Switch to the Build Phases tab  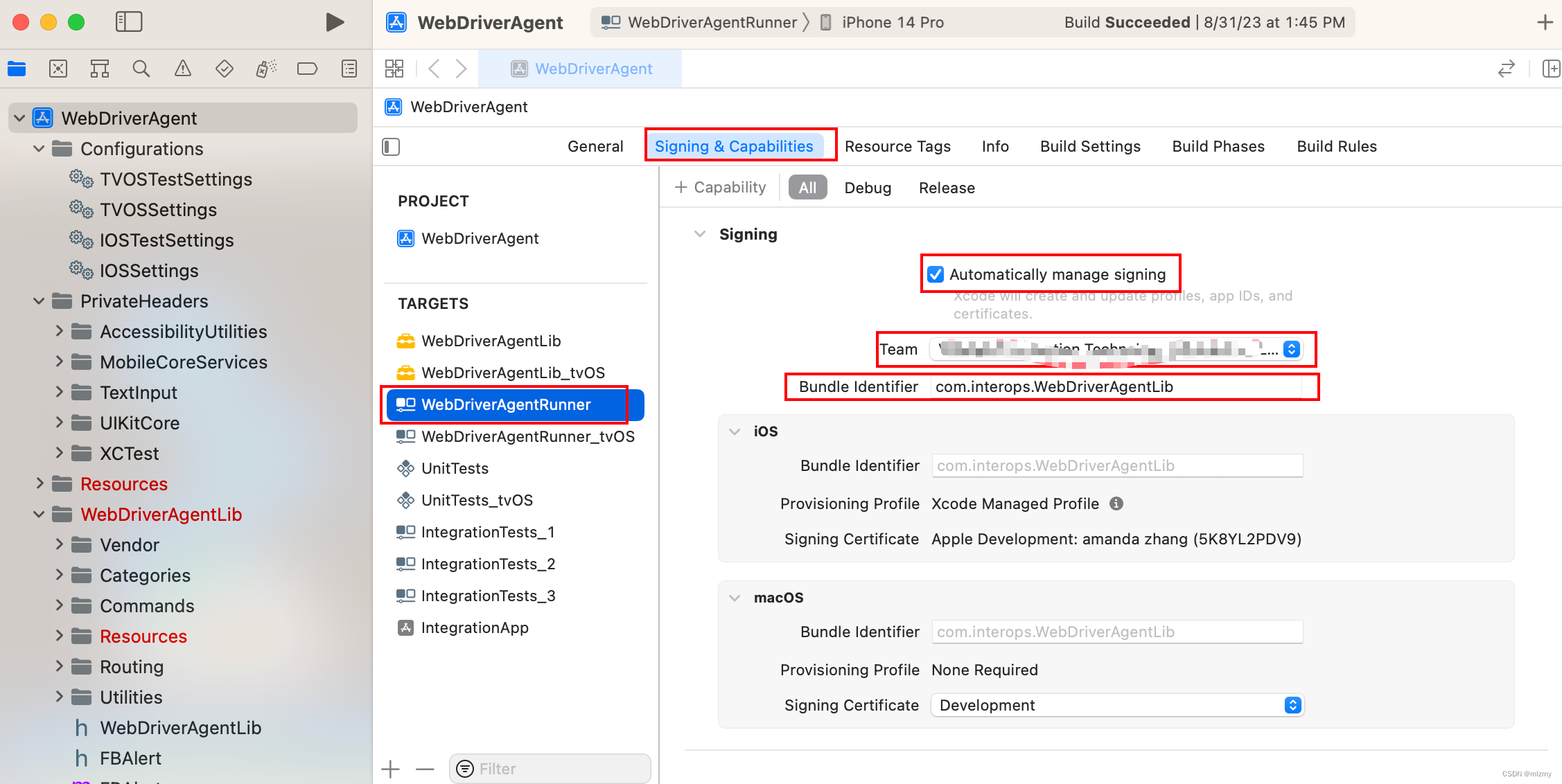tap(1218, 146)
